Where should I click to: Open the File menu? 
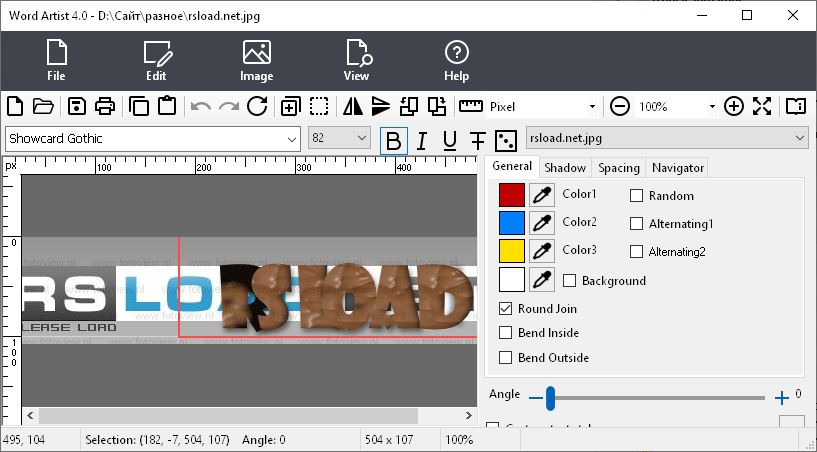pyautogui.click(x=56, y=60)
